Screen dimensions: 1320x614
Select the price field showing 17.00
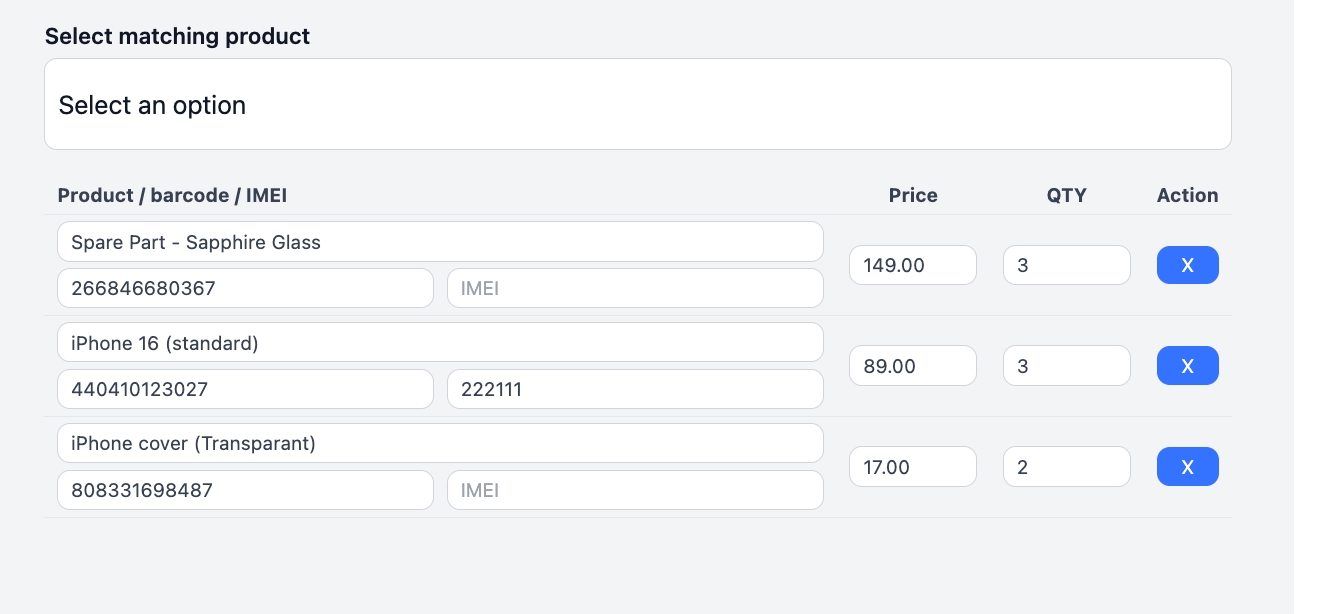tap(912, 467)
